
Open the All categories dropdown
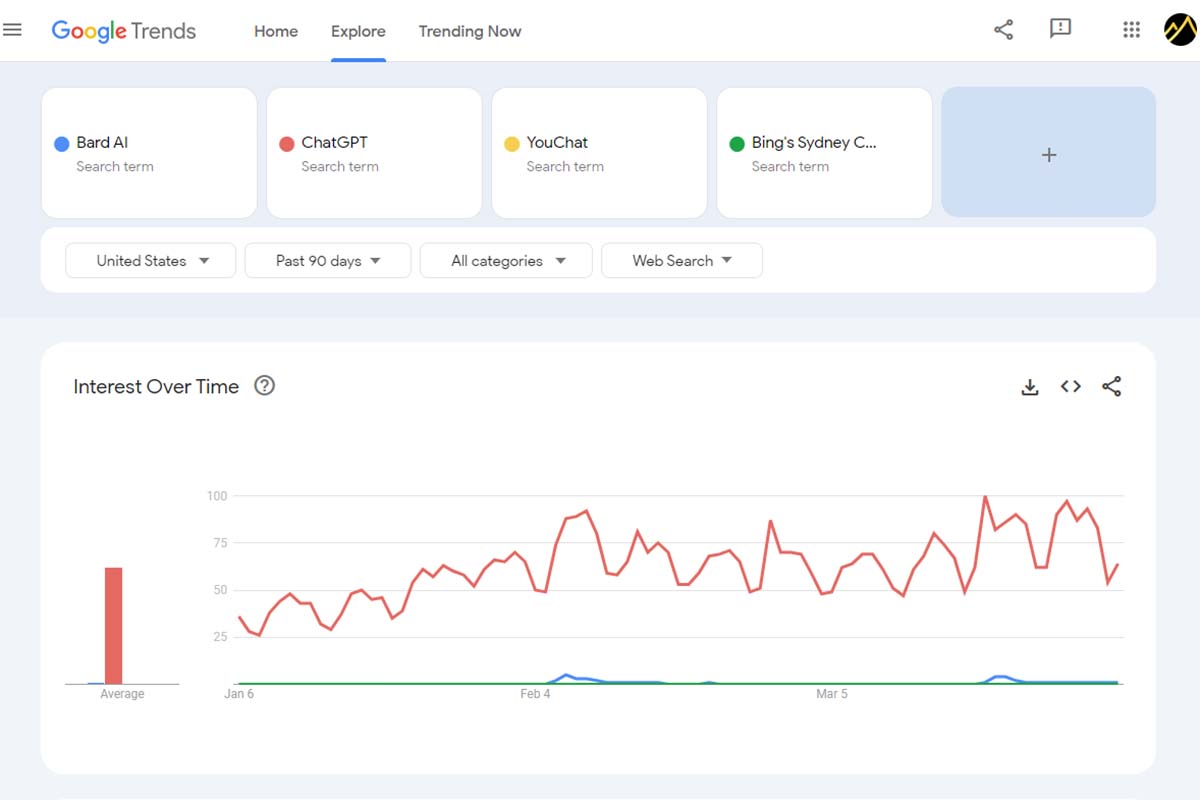pyautogui.click(x=505, y=260)
